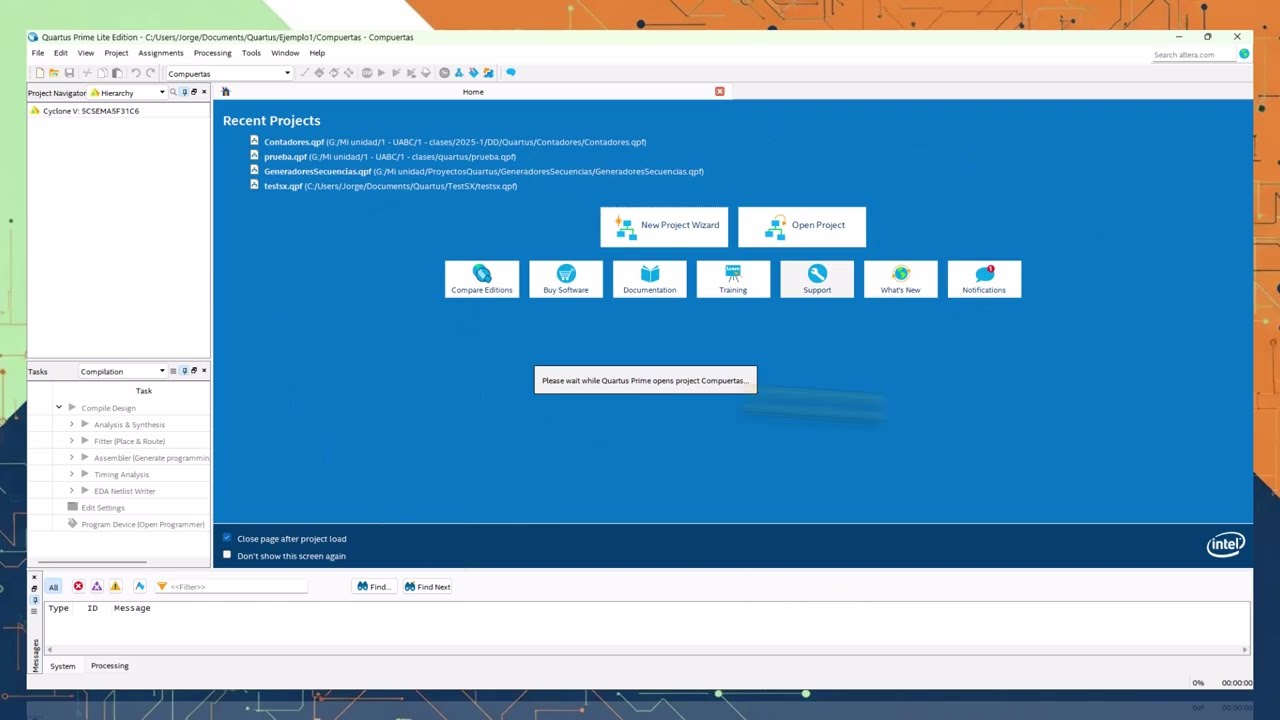Screen dimensions: 1280x720
Task: Collapse the Compile Design task
Action: tap(59, 407)
